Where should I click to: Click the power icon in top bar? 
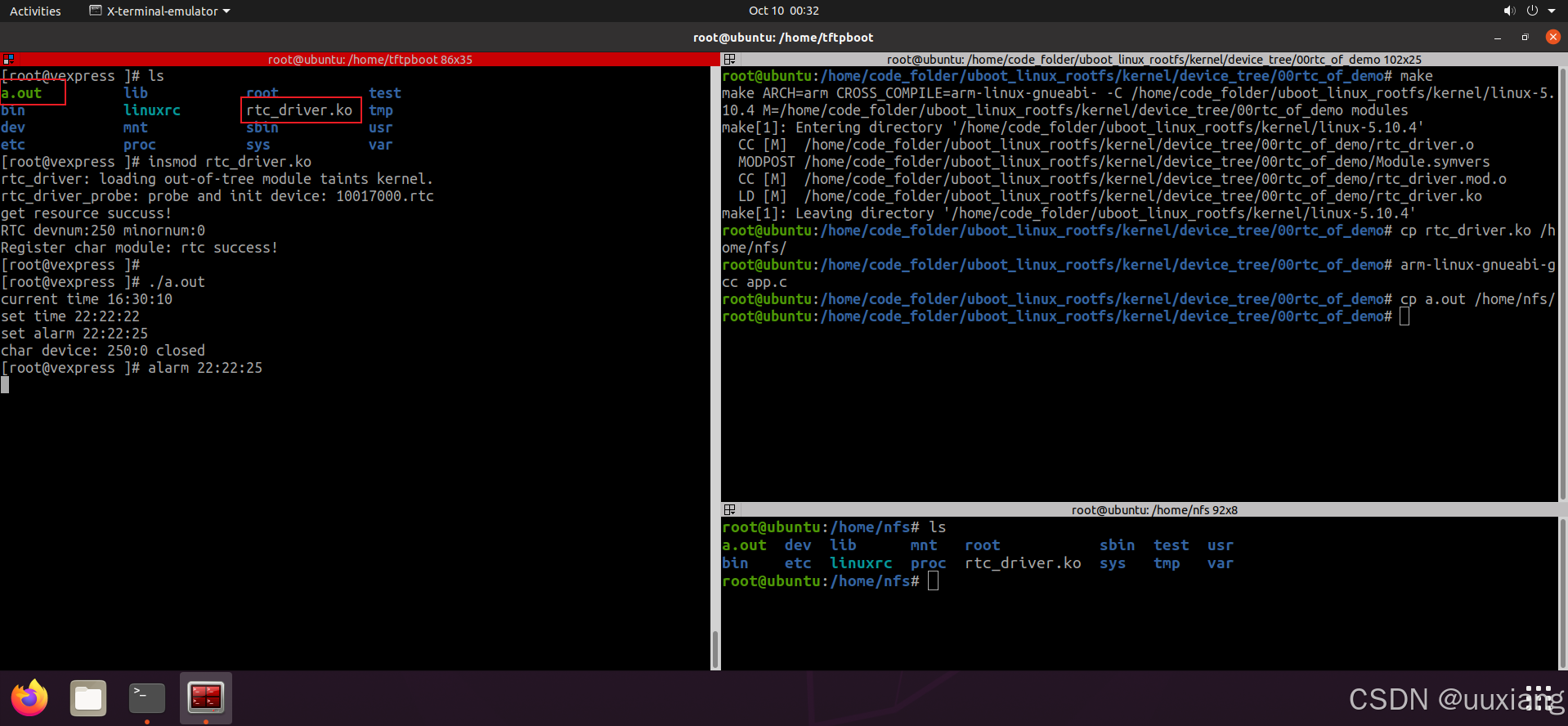click(x=1532, y=11)
